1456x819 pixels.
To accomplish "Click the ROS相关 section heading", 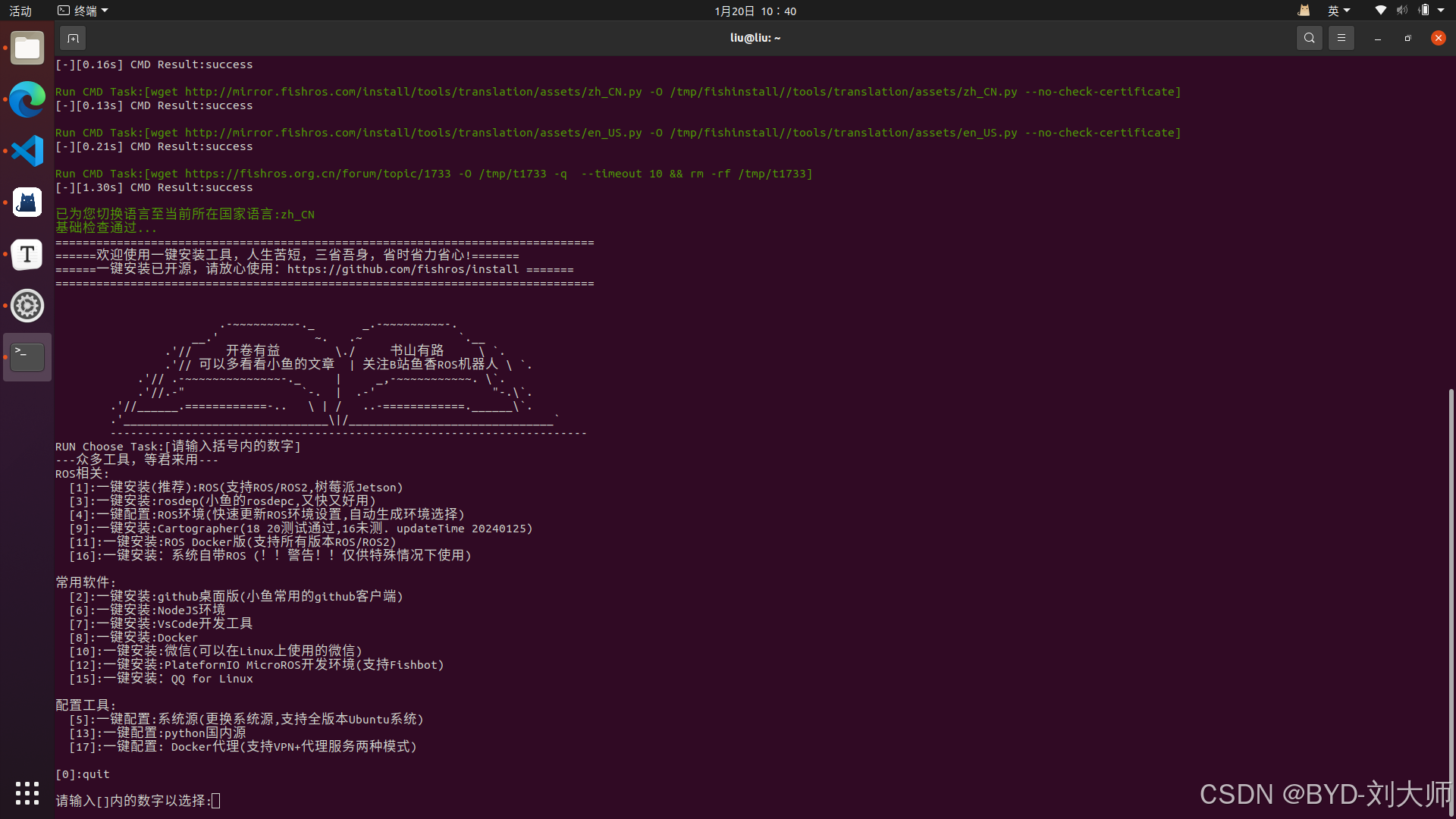I will [x=83, y=474].
